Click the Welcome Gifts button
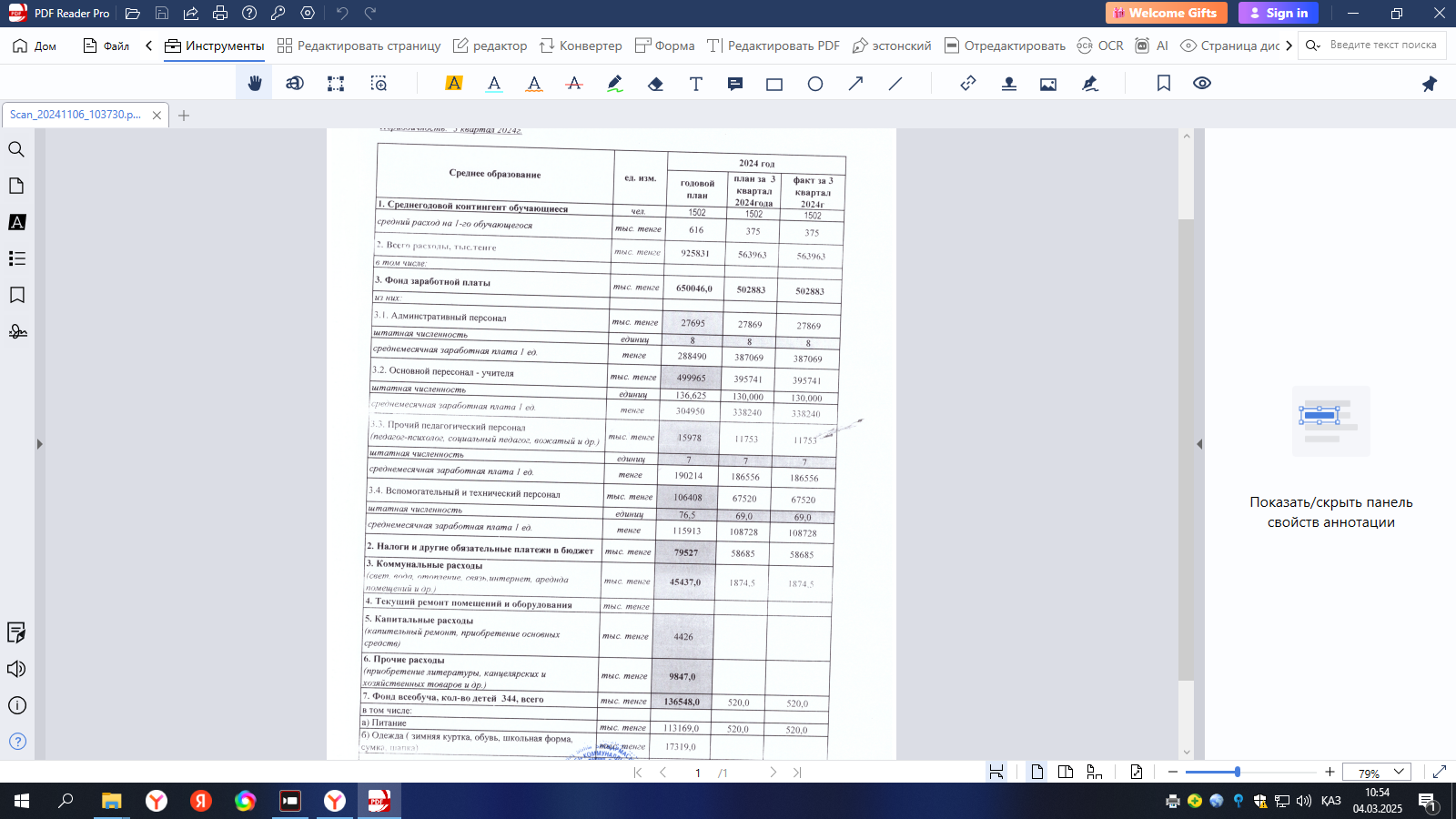This screenshot has width=1456, height=819. tap(1166, 13)
